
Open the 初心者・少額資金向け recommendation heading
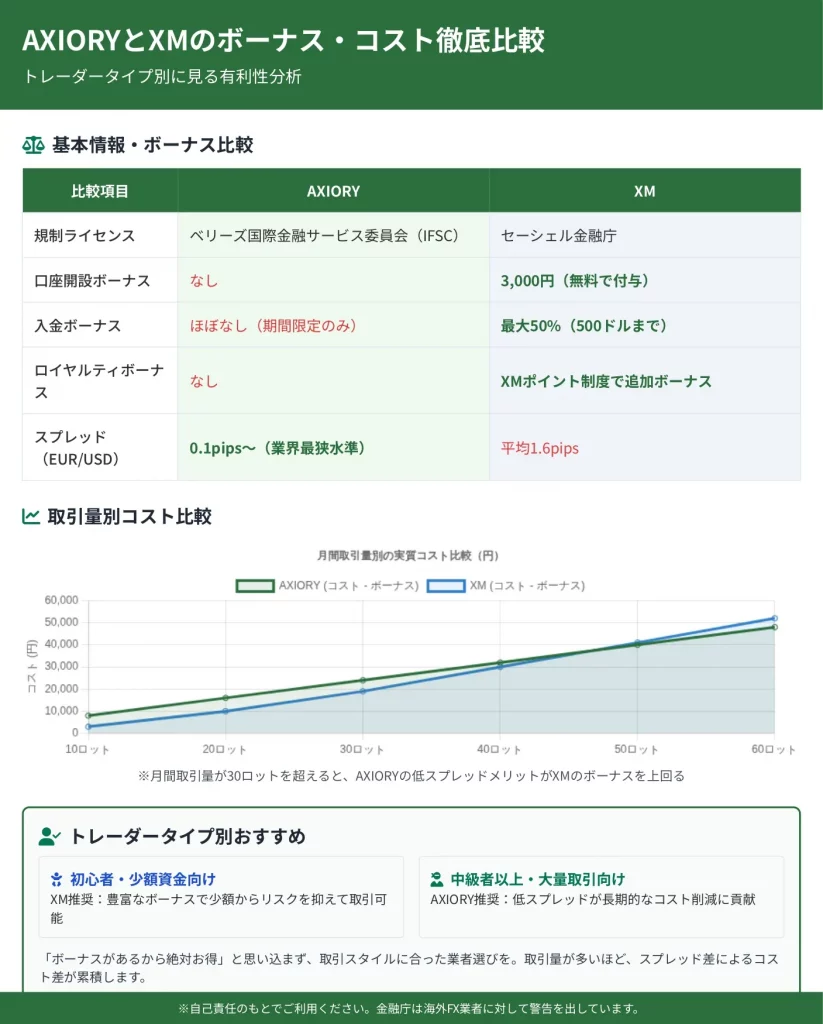[142, 880]
